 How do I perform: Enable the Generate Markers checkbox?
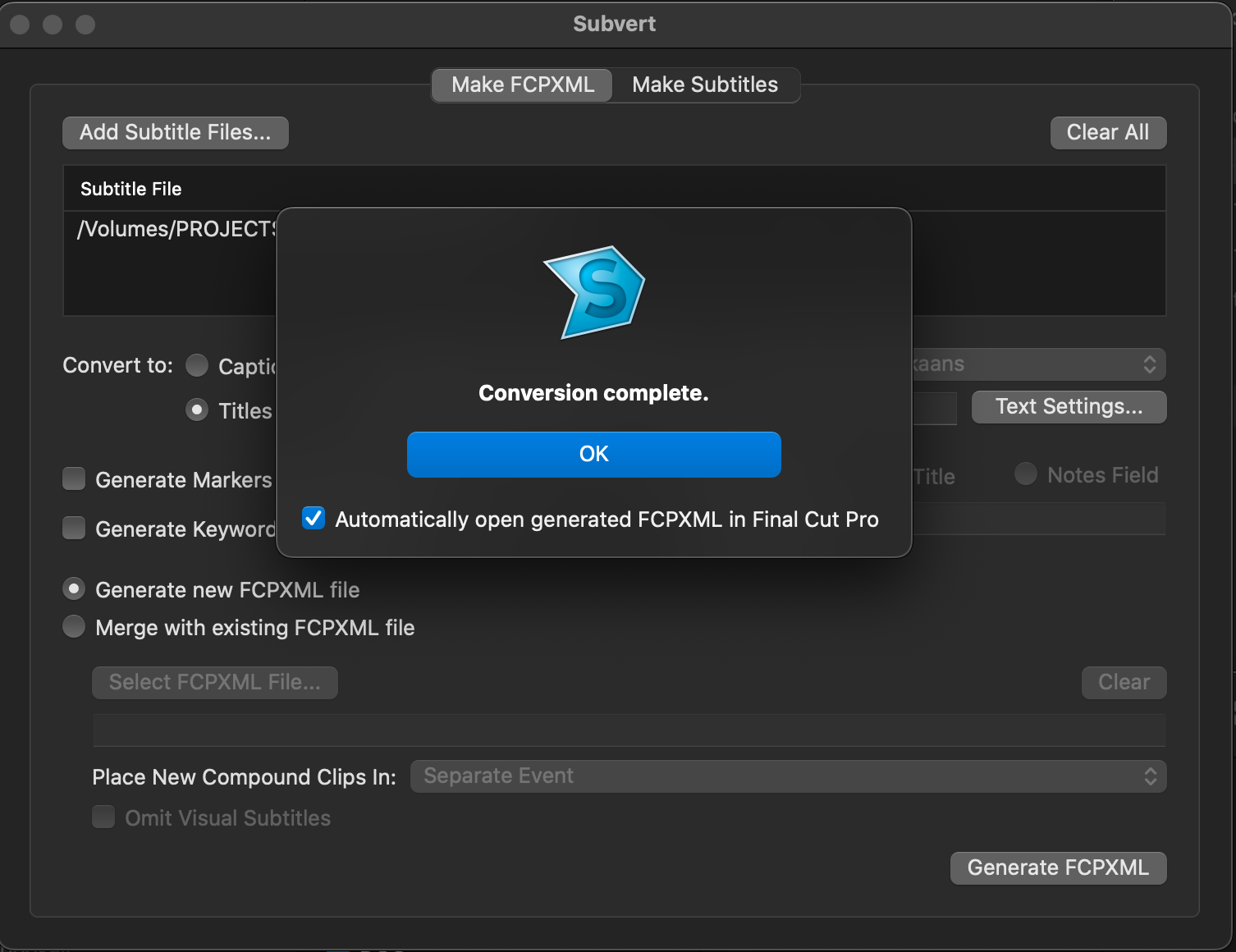tap(75, 479)
